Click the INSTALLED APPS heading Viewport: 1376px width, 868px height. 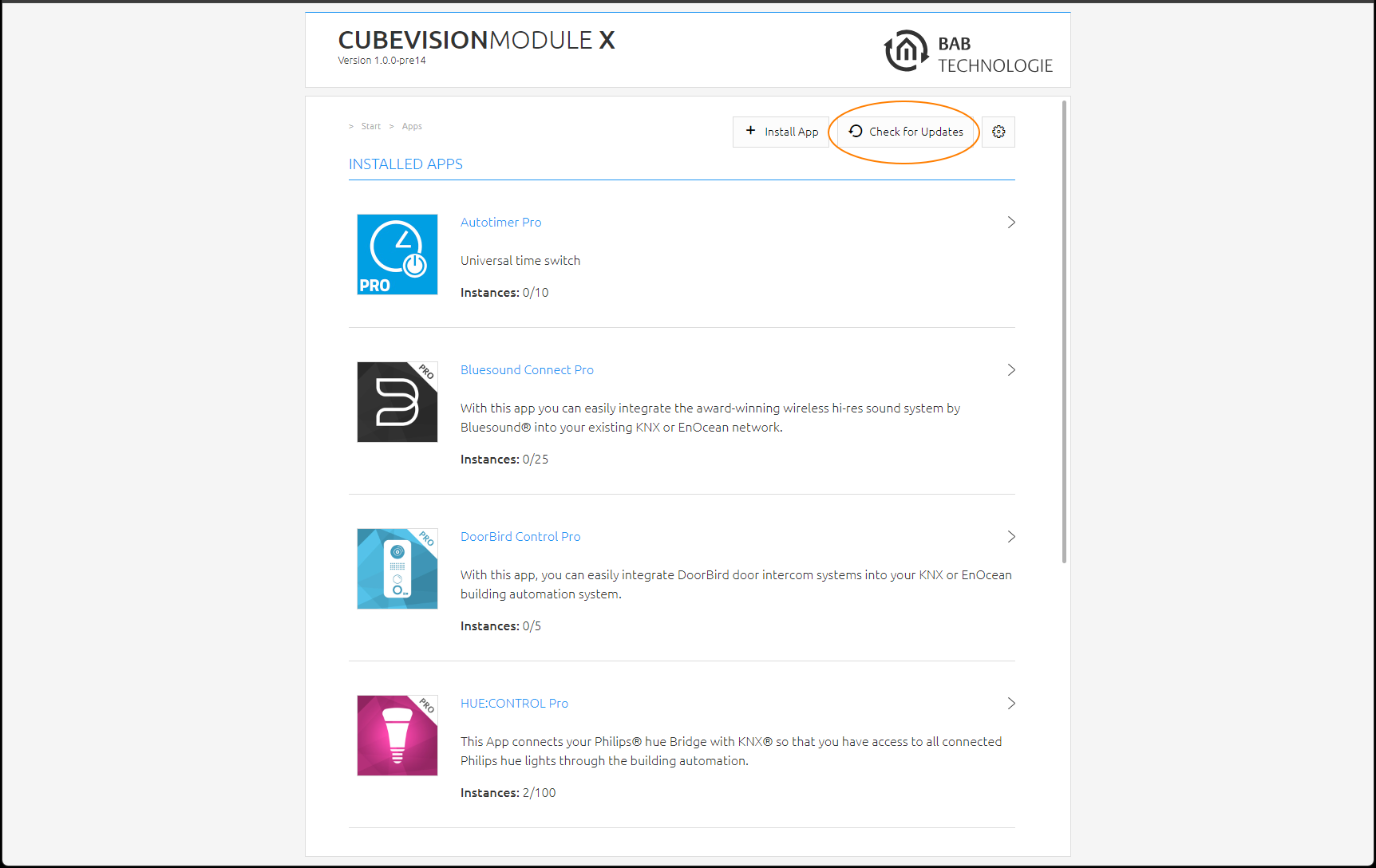(405, 164)
